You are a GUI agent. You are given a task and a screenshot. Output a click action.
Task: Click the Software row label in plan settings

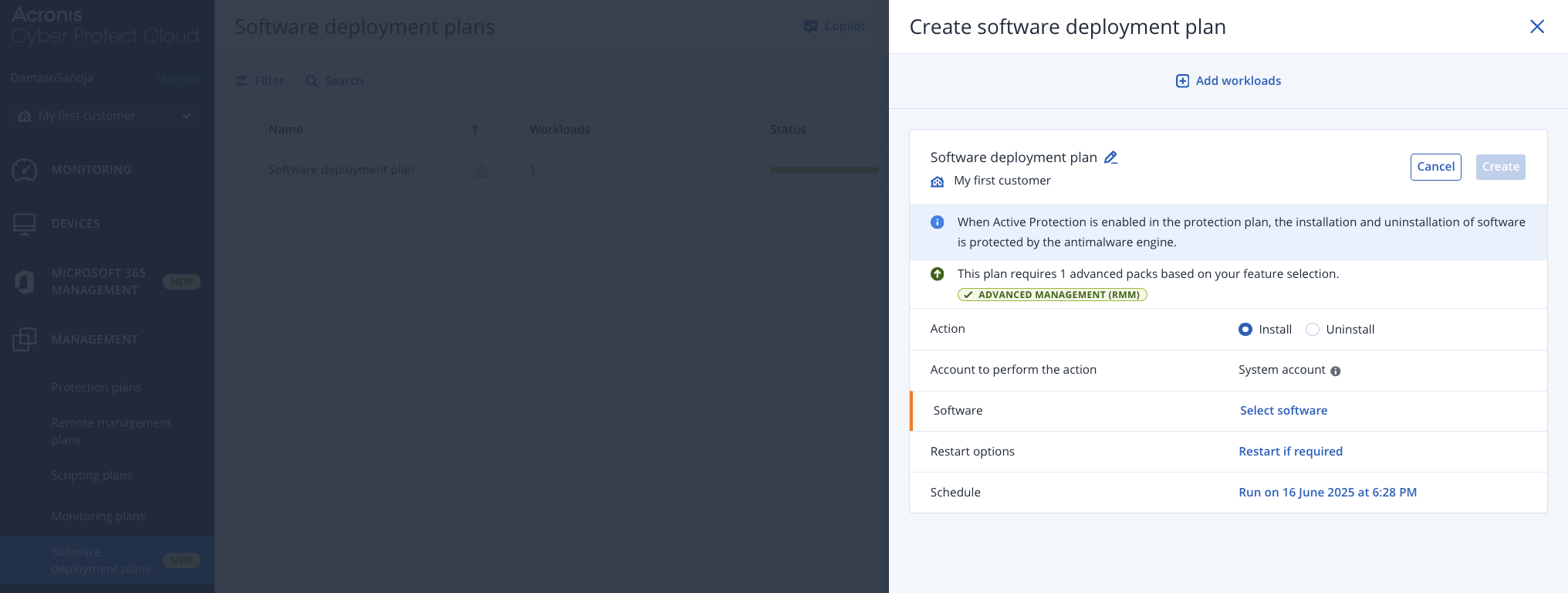click(958, 411)
